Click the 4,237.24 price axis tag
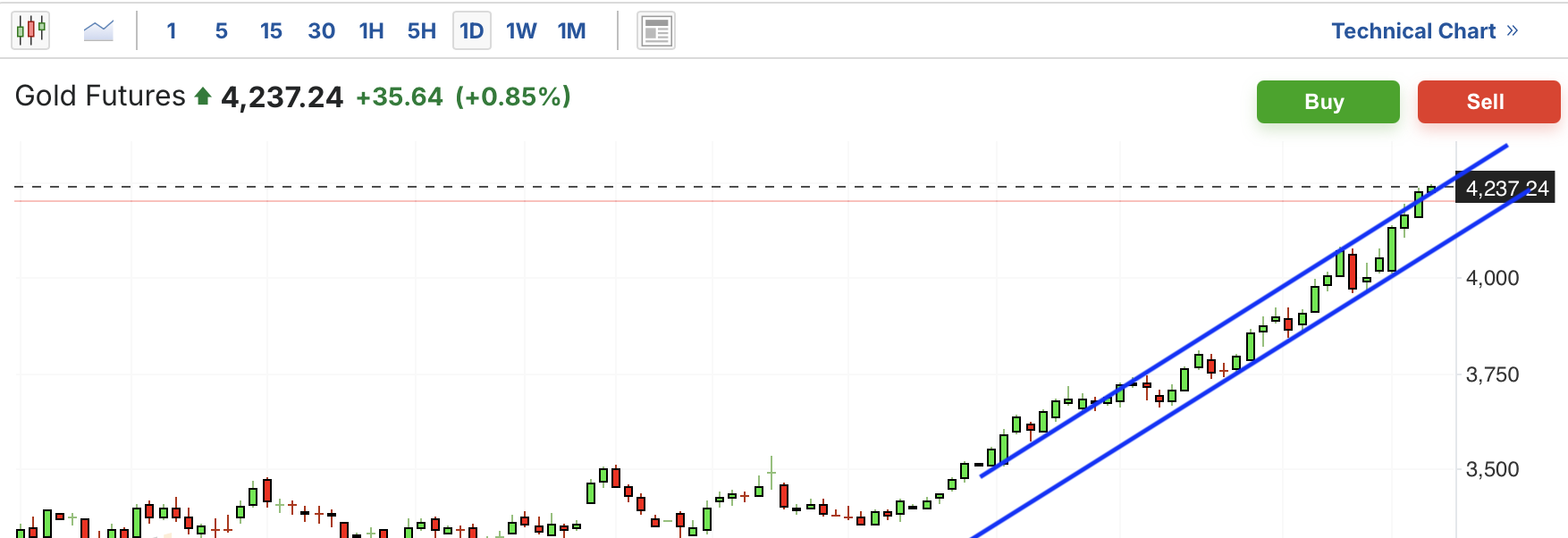1568x538 pixels. (x=1505, y=188)
